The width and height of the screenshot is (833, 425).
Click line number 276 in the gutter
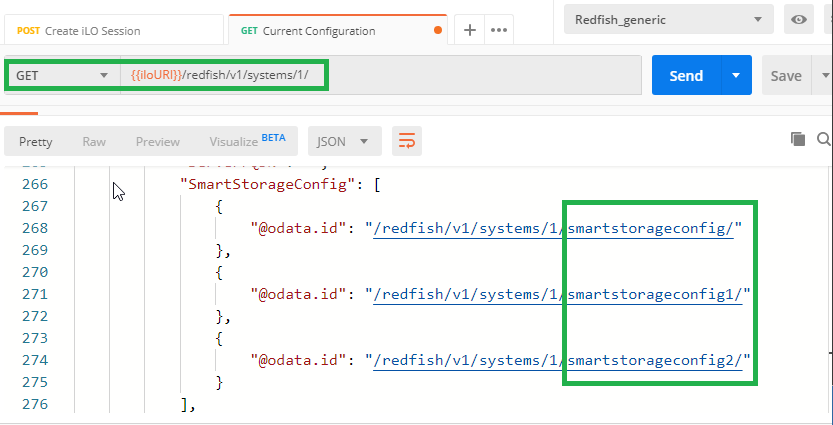[35, 404]
